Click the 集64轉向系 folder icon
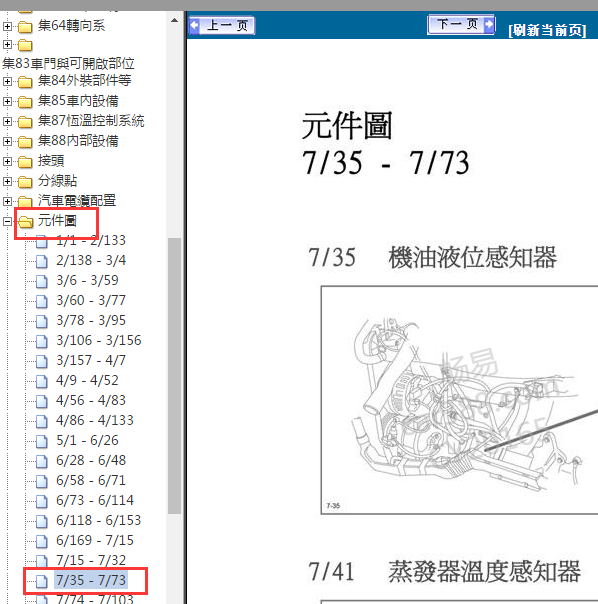Image resolution: width=598 pixels, height=604 pixels. [25, 27]
